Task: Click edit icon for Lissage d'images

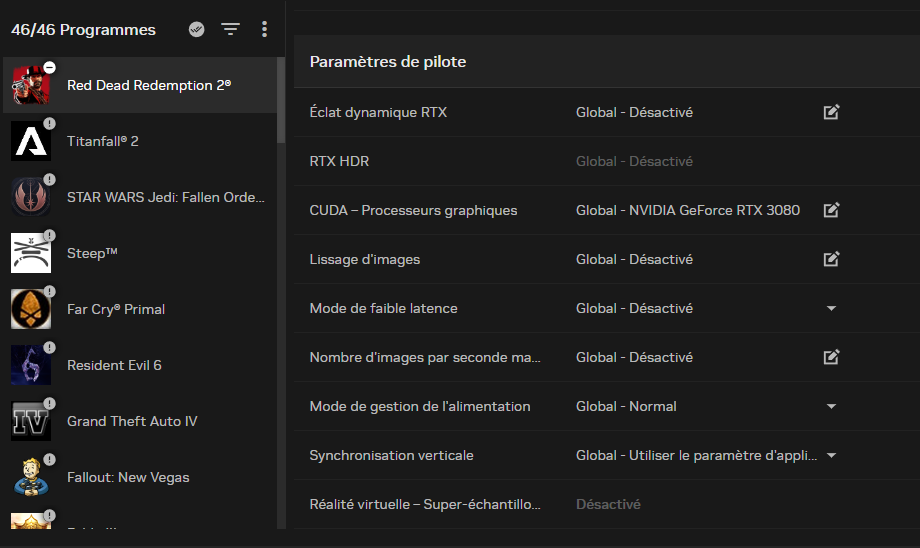Action: [831, 259]
